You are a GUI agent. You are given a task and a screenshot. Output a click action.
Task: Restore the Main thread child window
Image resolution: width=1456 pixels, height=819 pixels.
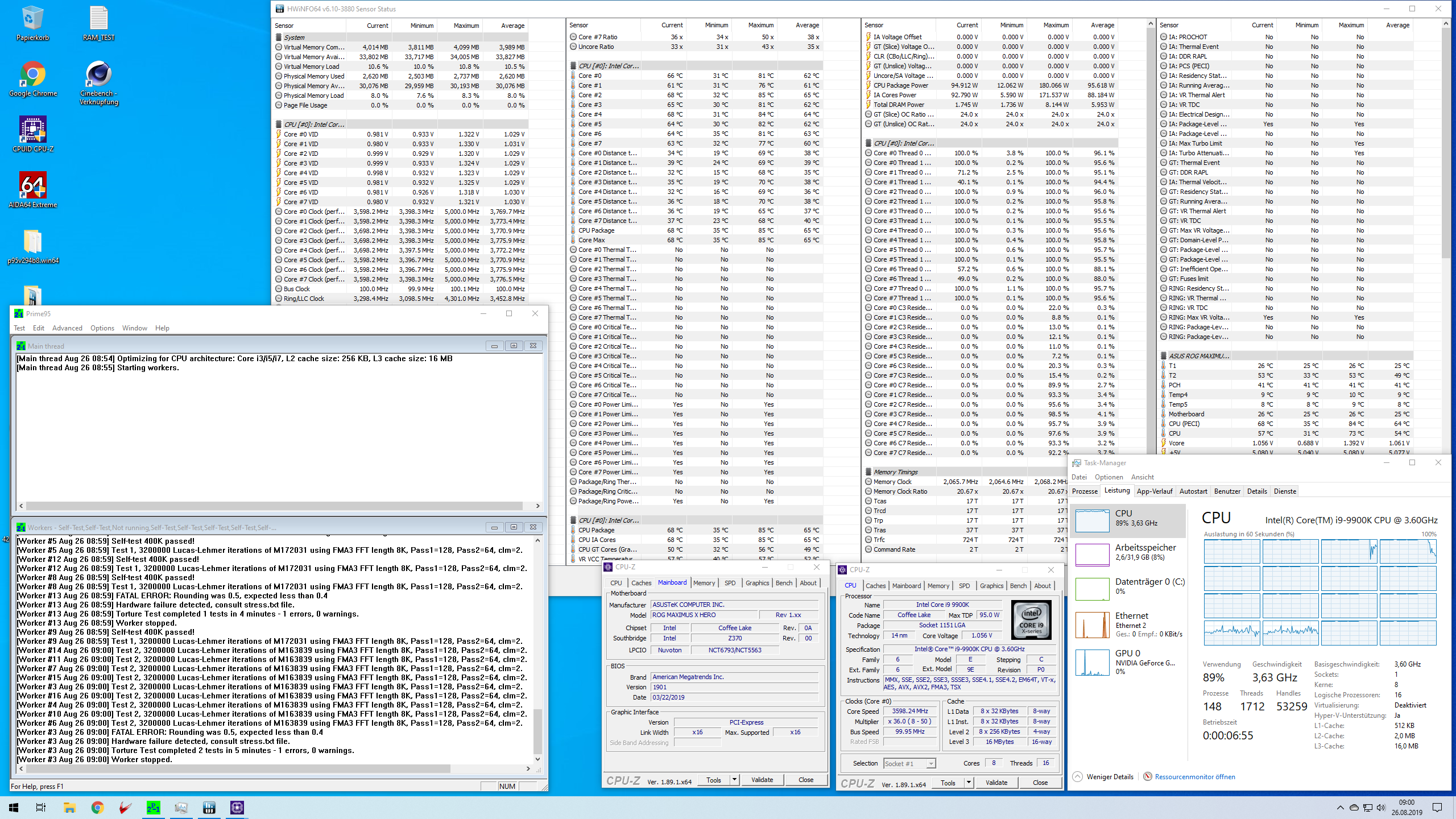click(x=514, y=346)
